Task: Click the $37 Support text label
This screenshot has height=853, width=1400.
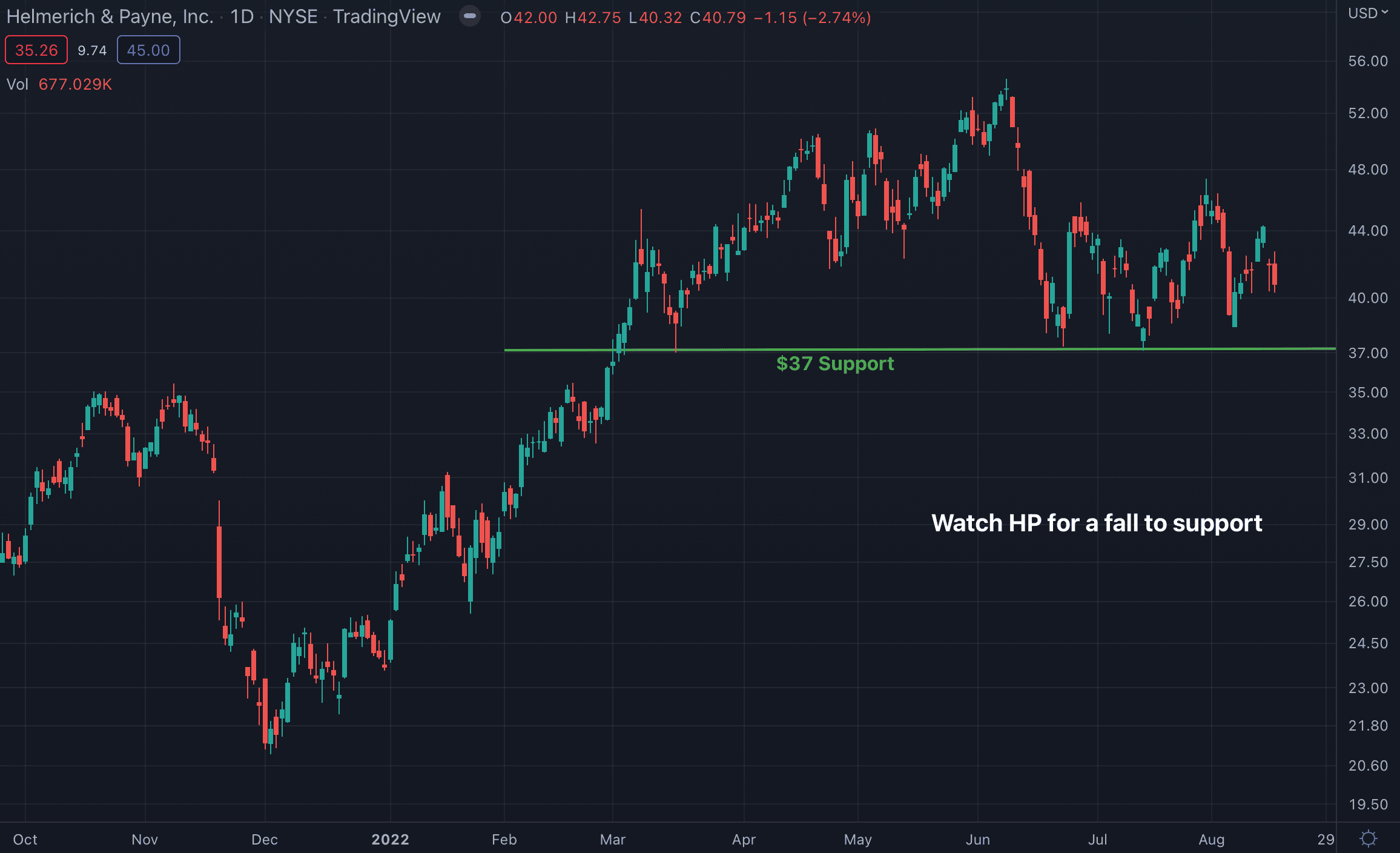Action: pyautogui.click(x=835, y=363)
